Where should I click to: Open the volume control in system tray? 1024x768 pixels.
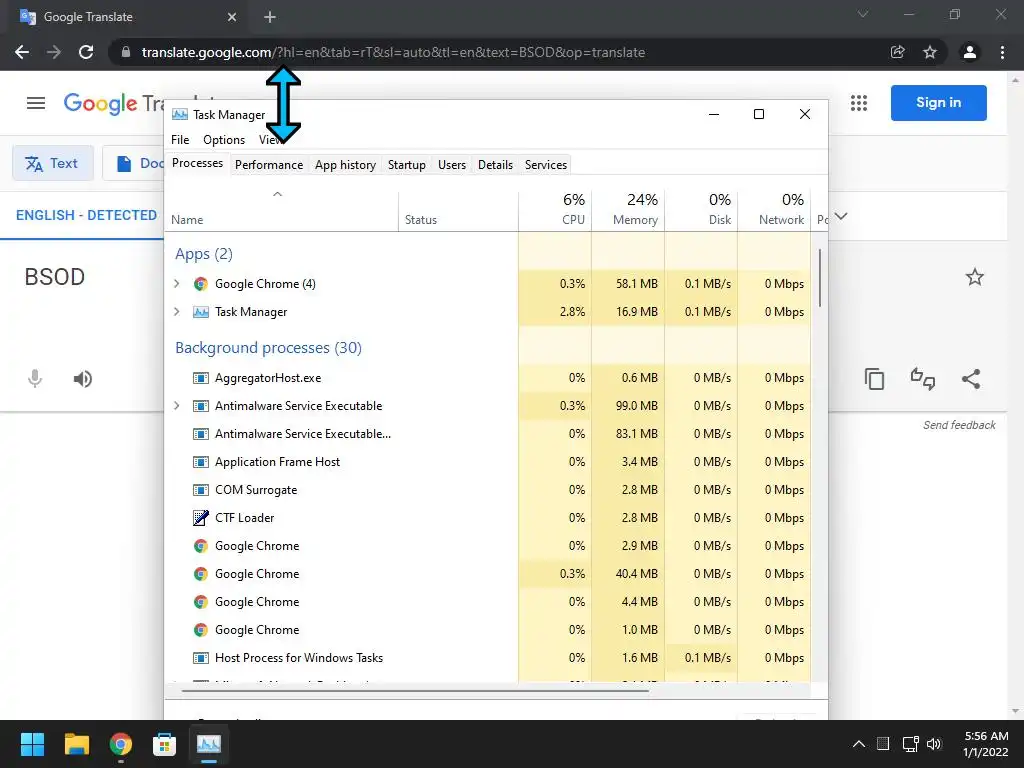(934, 744)
